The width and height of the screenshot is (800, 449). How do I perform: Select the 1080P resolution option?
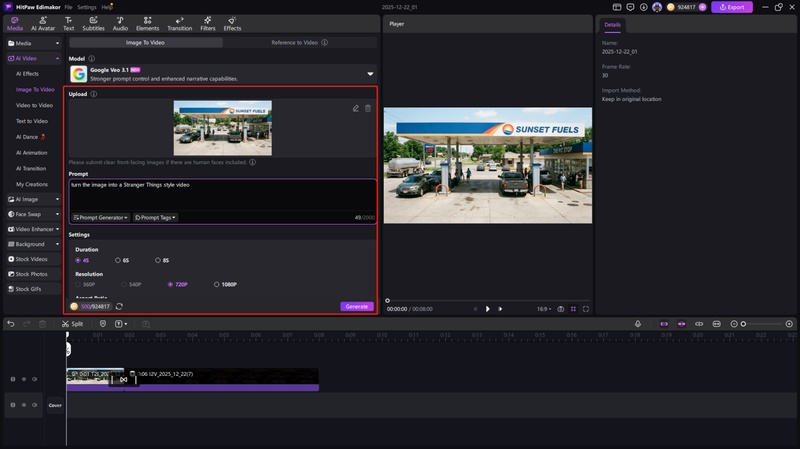pos(225,284)
